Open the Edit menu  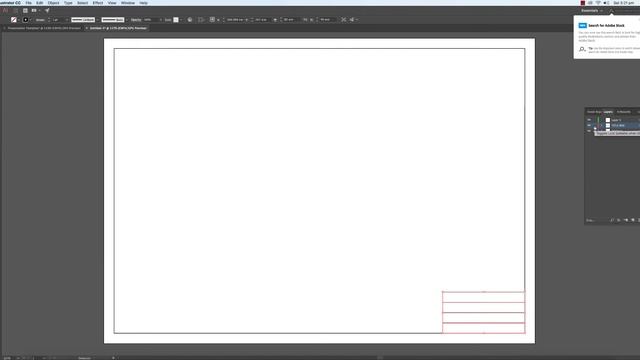[x=40, y=3]
